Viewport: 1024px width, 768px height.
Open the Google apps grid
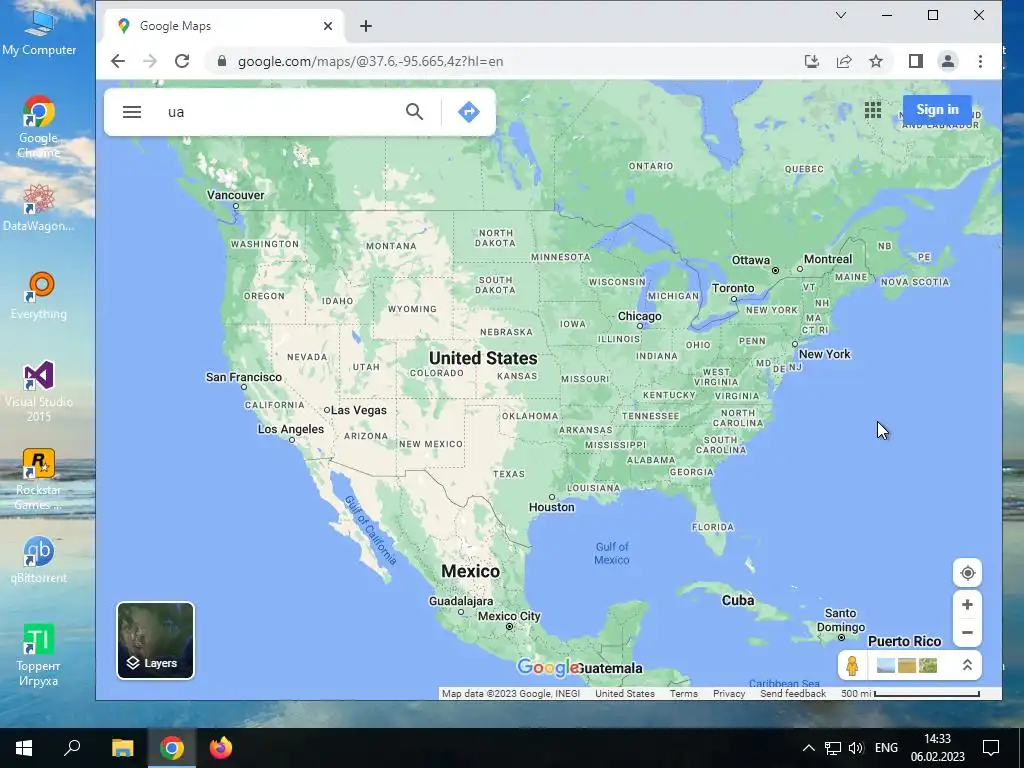pyautogui.click(x=872, y=110)
